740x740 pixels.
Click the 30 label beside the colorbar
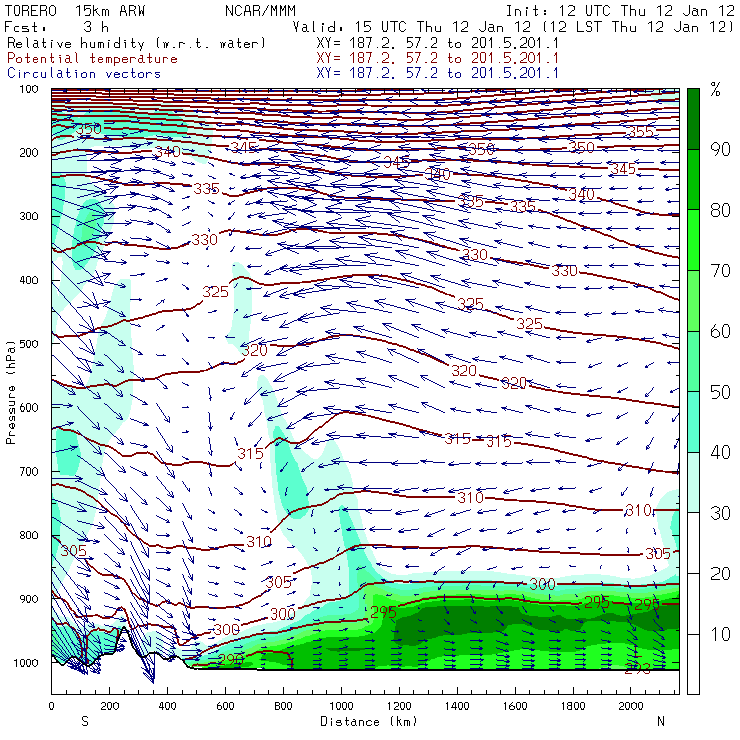(721, 513)
